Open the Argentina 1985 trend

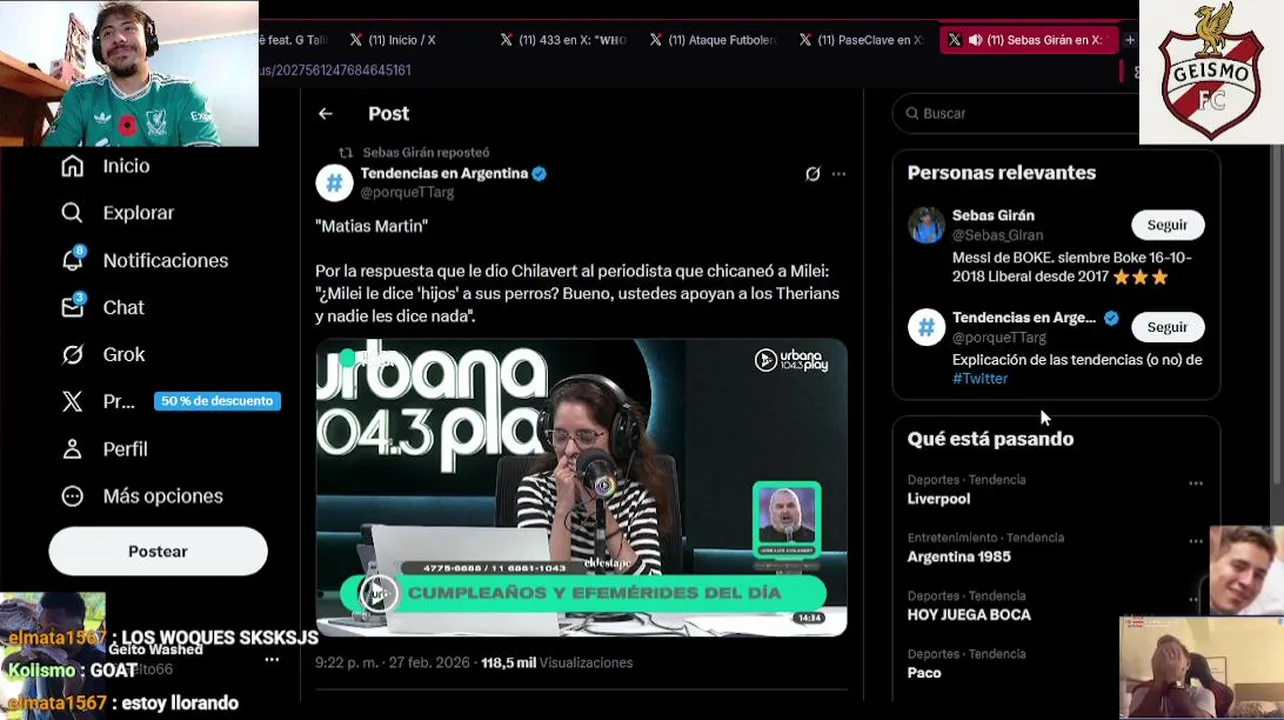click(959, 557)
